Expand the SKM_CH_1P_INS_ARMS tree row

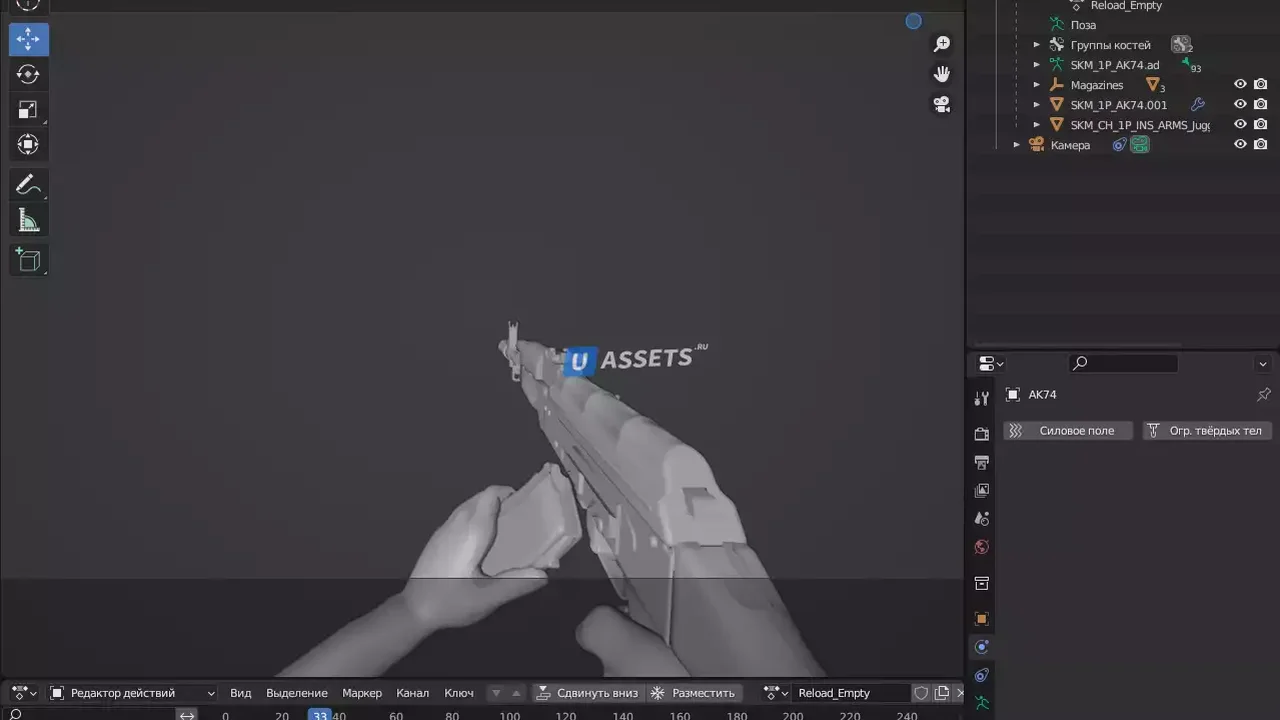pyautogui.click(x=1037, y=124)
